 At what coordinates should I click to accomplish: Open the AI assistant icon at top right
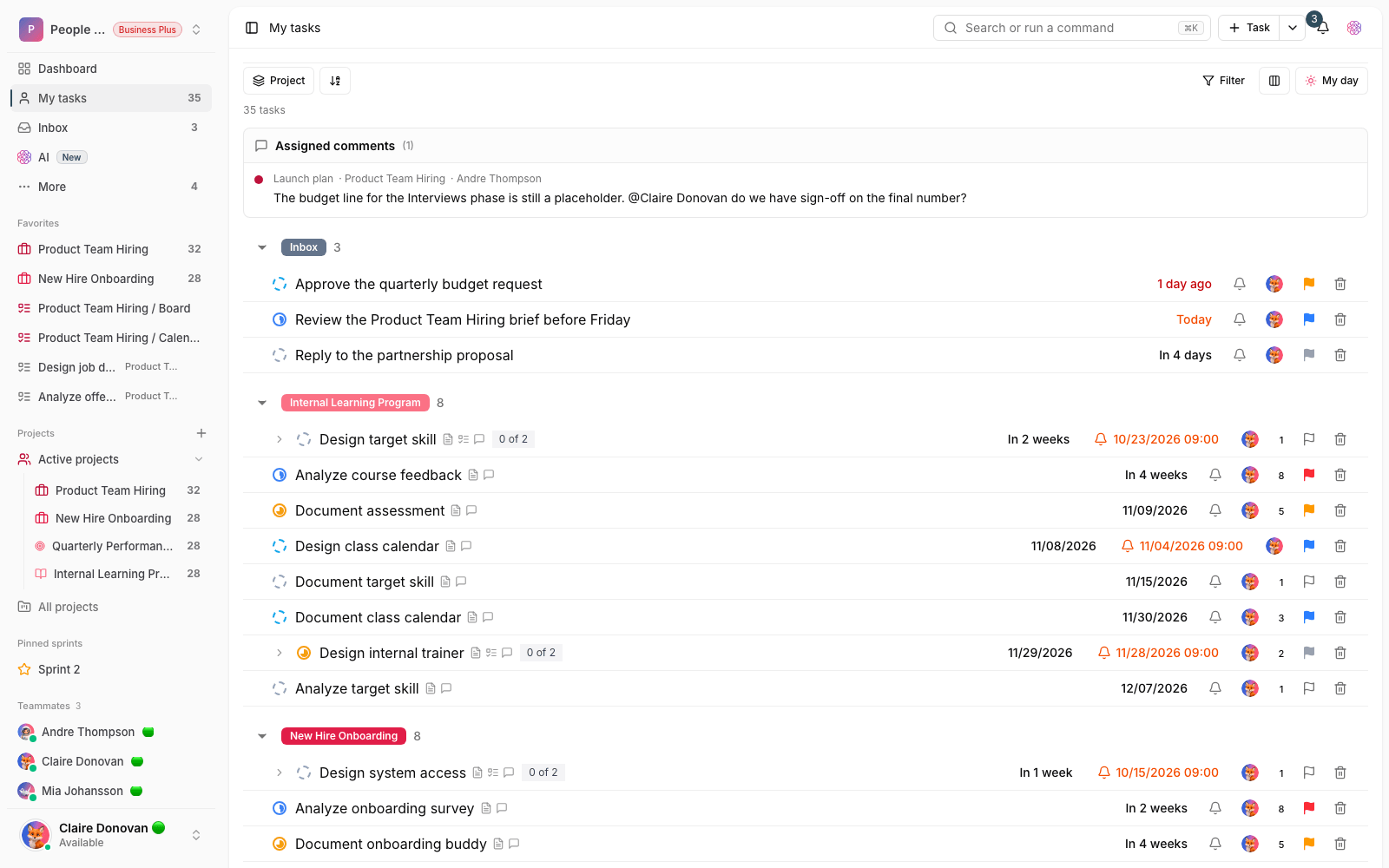(x=1354, y=28)
